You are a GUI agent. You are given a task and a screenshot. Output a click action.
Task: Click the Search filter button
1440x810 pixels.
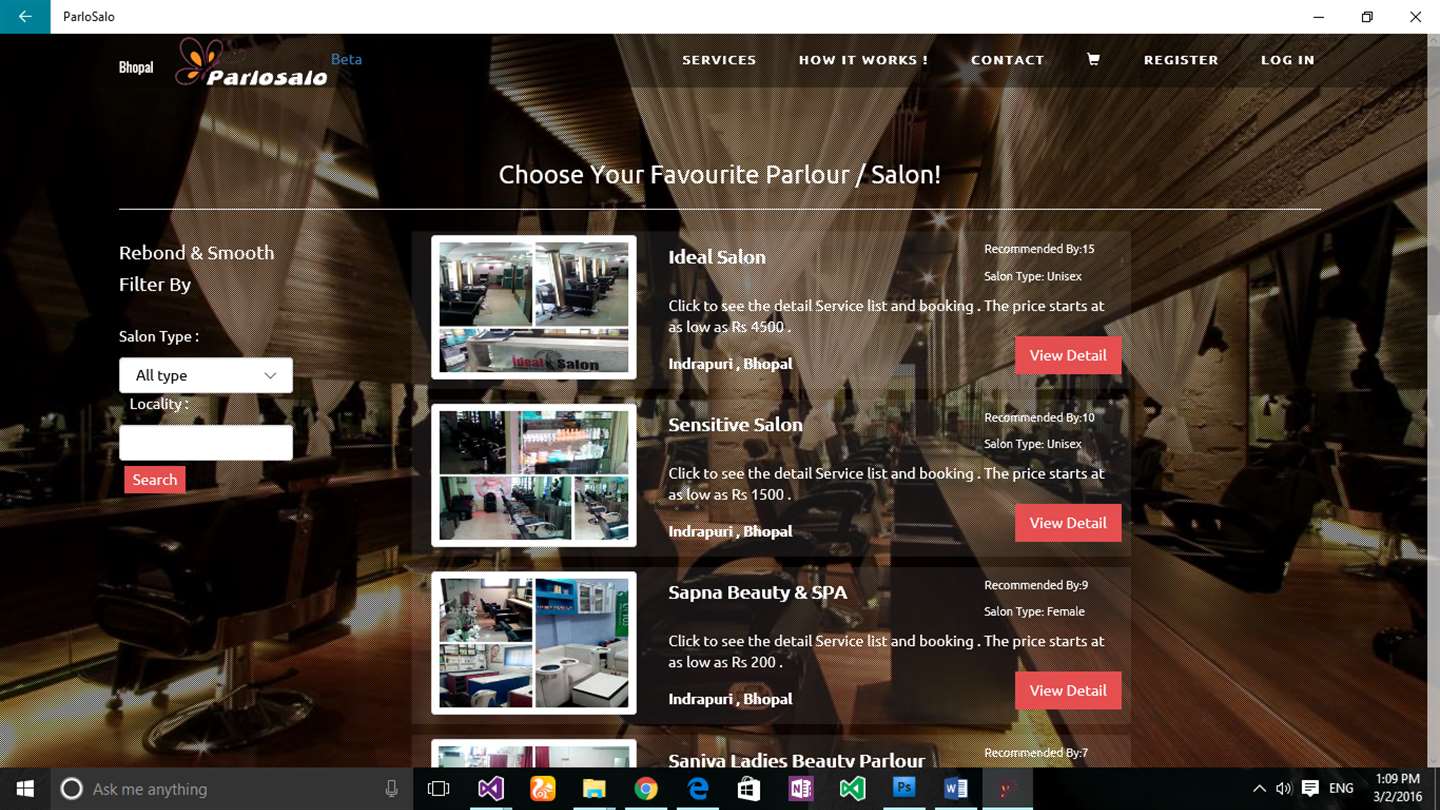click(155, 479)
